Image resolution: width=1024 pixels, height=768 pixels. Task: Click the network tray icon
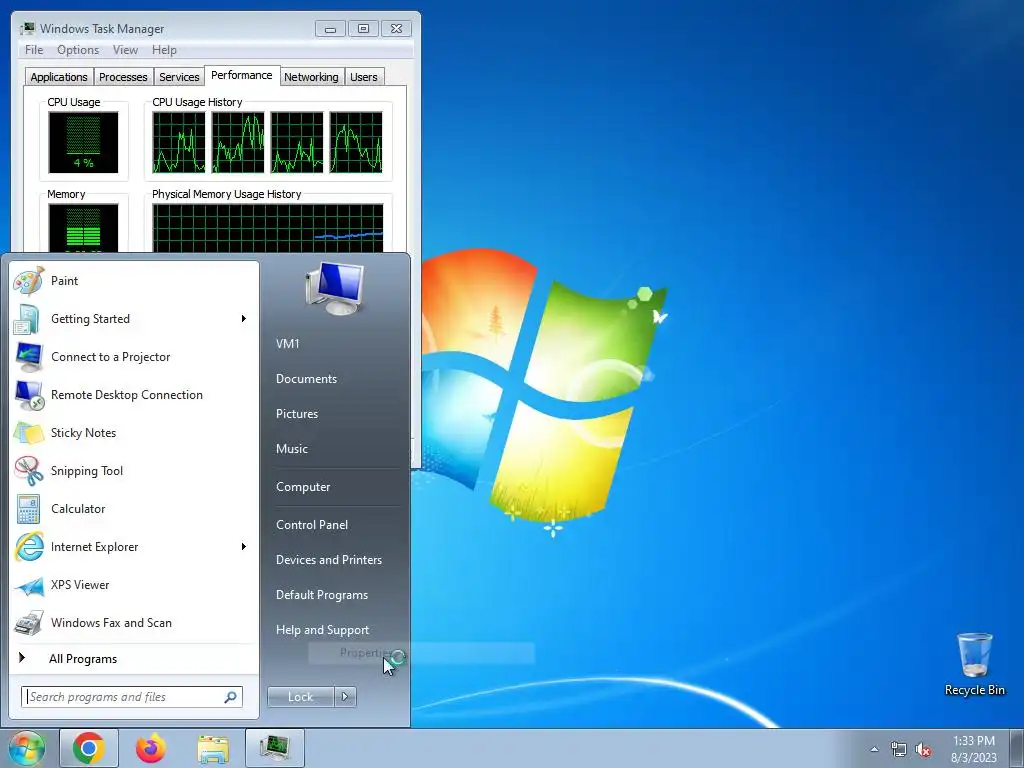pos(899,750)
